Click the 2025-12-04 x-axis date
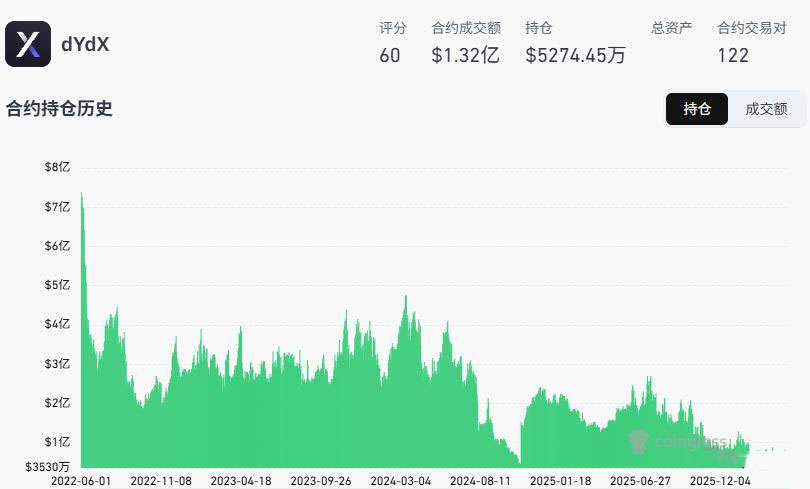Viewport: 810px width, 489px height. click(x=720, y=481)
